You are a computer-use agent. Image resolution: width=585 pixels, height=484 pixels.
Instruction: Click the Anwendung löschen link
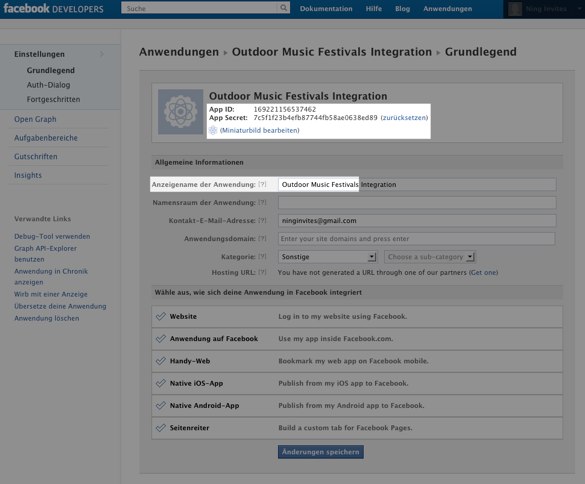click(x=47, y=318)
